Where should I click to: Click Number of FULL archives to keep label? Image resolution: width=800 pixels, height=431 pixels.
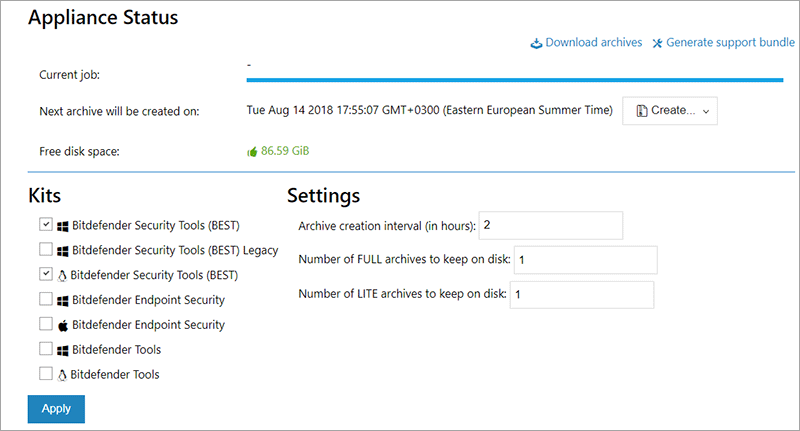pyautogui.click(x=405, y=259)
